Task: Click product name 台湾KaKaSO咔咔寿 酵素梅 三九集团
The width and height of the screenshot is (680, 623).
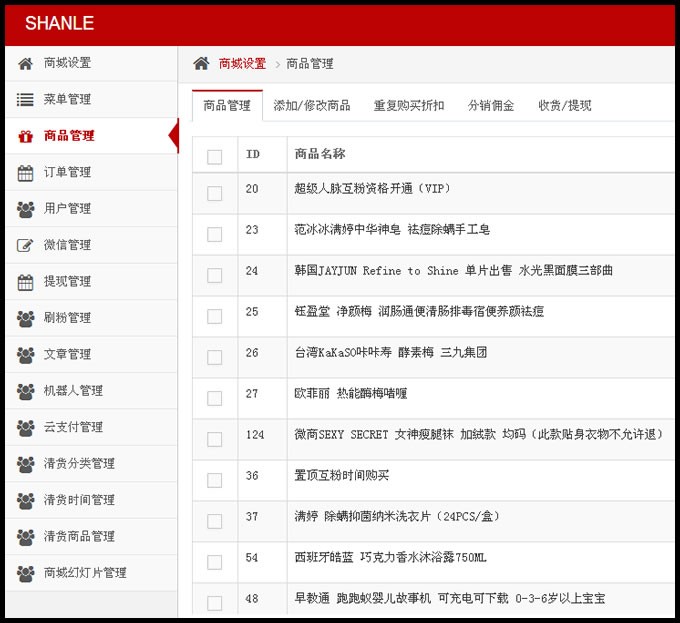Action: (391, 352)
